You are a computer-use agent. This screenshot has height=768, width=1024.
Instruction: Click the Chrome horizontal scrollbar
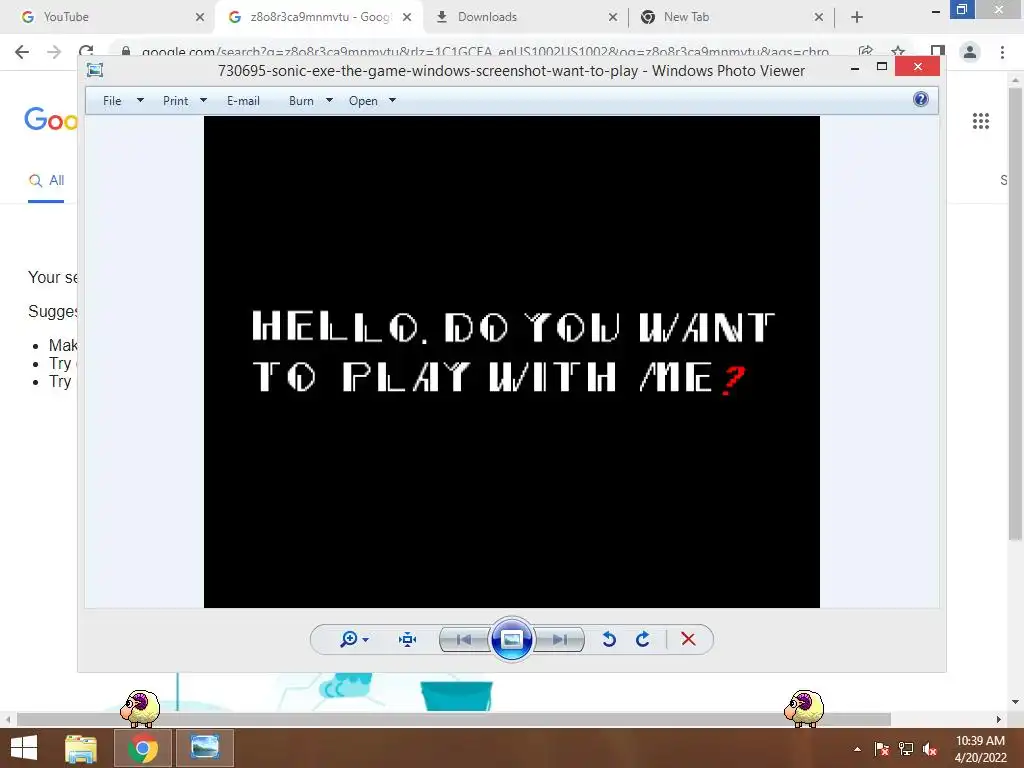pos(454,719)
